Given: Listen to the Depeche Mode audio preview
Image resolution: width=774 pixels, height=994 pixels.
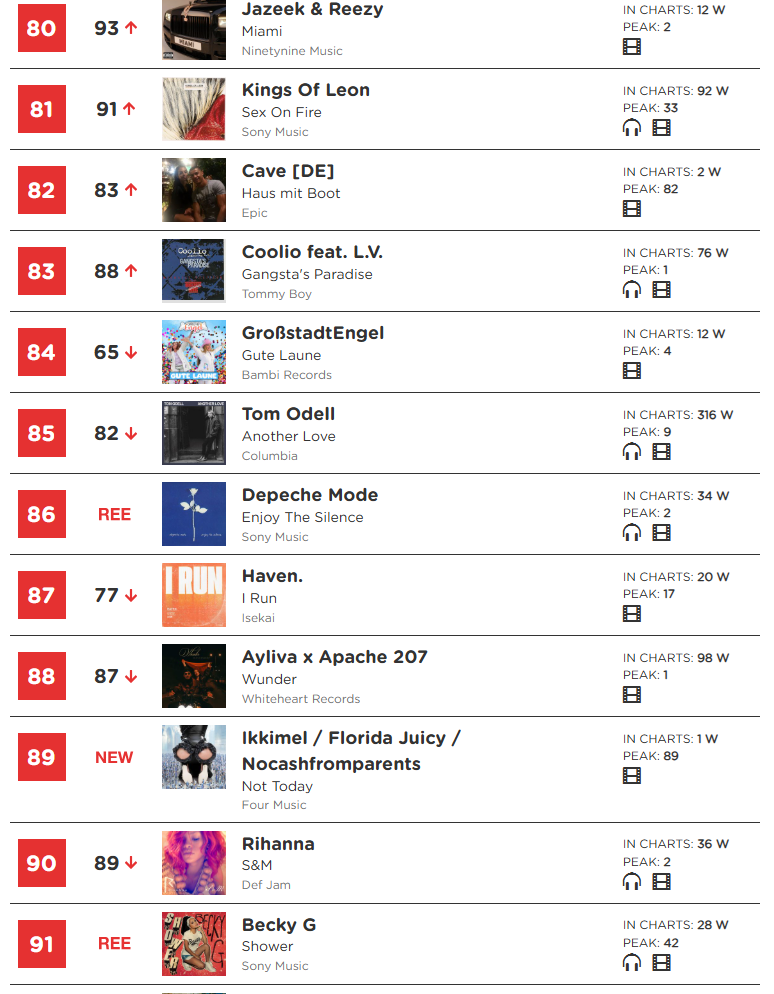Looking at the screenshot, I should (x=632, y=532).
